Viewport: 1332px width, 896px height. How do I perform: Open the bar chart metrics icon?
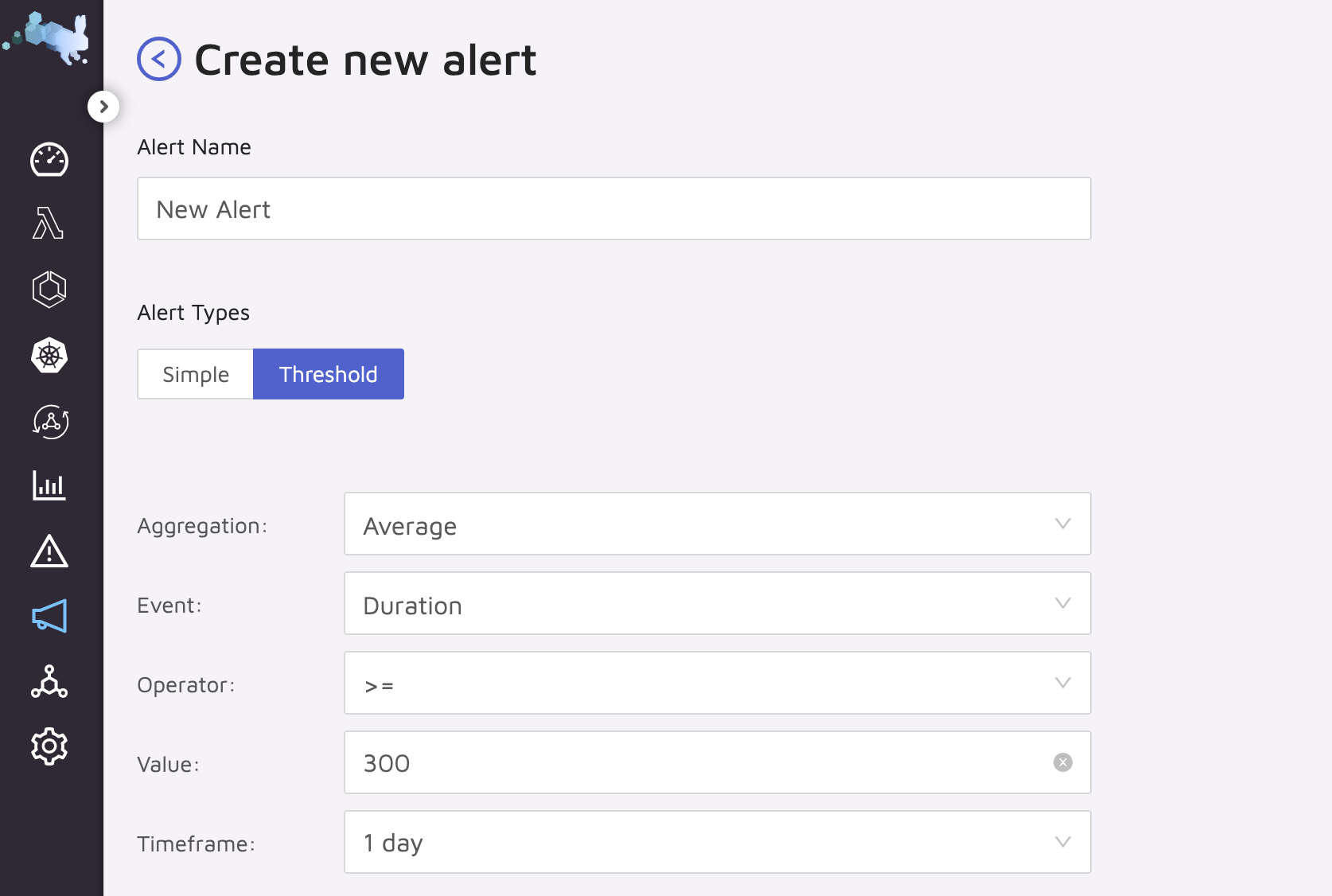click(x=49, y=485)
